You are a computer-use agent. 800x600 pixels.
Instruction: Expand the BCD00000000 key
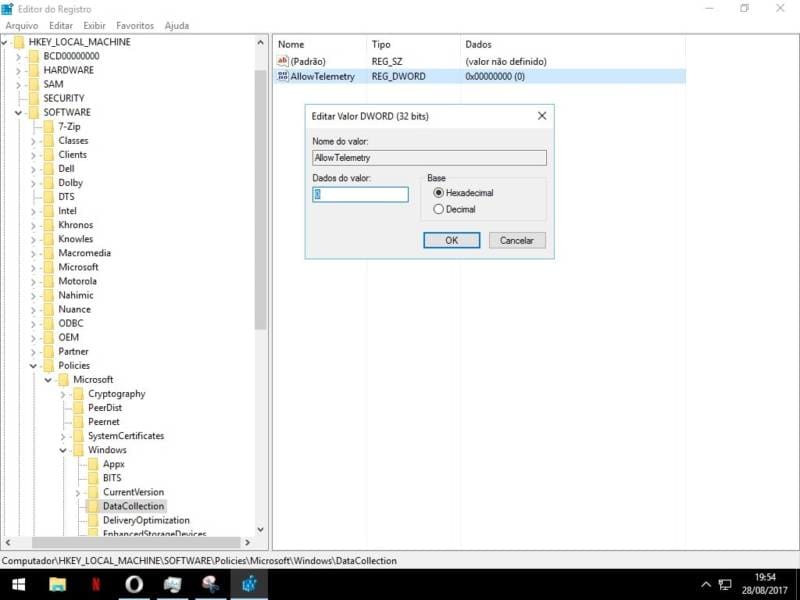coord(19,57)
